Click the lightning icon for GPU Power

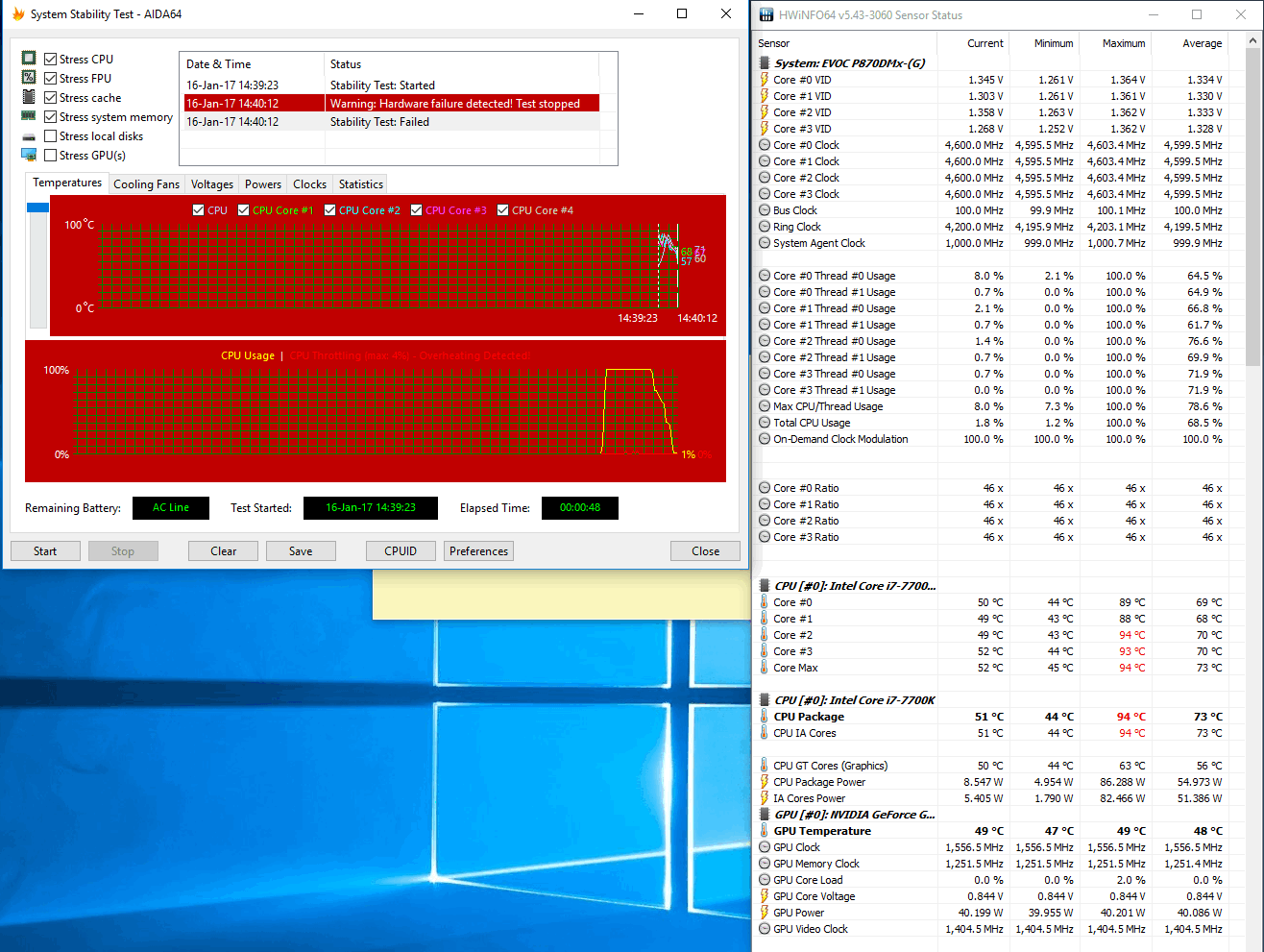click(765, 913)
